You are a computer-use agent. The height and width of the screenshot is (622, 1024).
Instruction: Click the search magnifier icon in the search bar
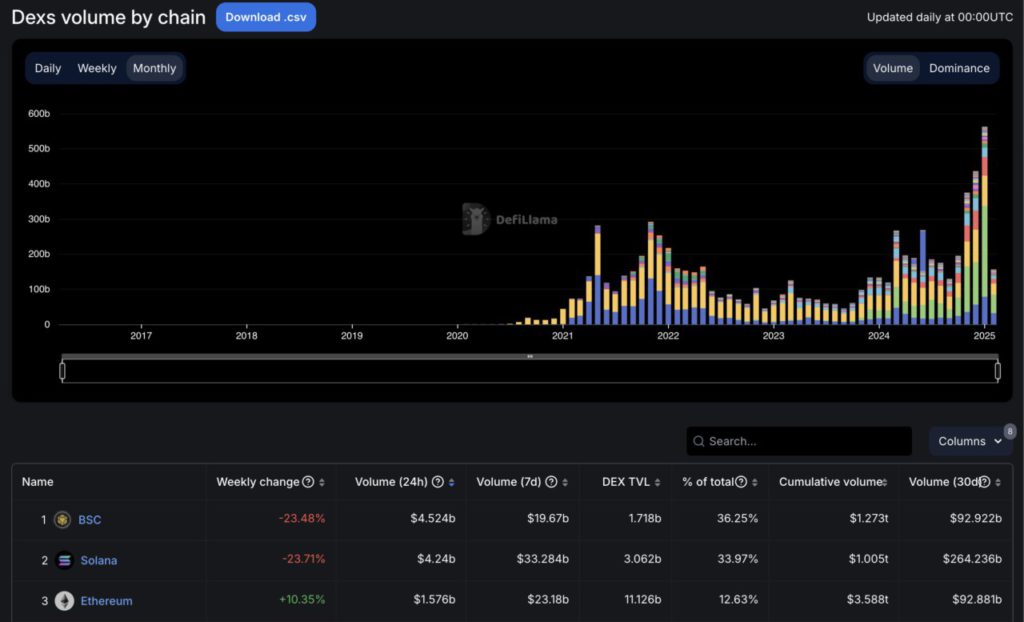698,441
